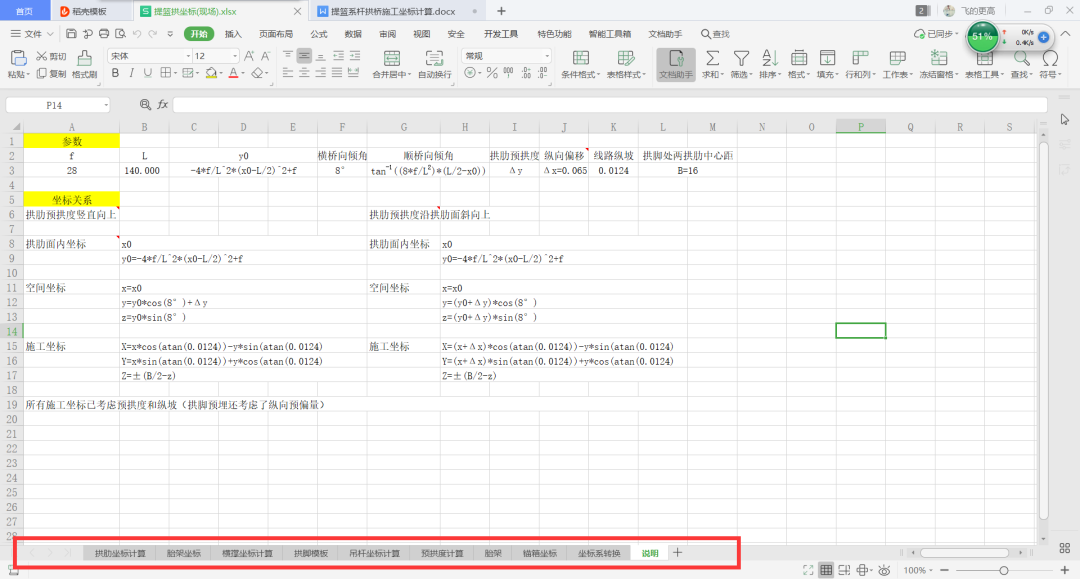Click the Print icon in quick access toolbar
The width and height of the screenshot is (1080, 579).
point(104,34)
